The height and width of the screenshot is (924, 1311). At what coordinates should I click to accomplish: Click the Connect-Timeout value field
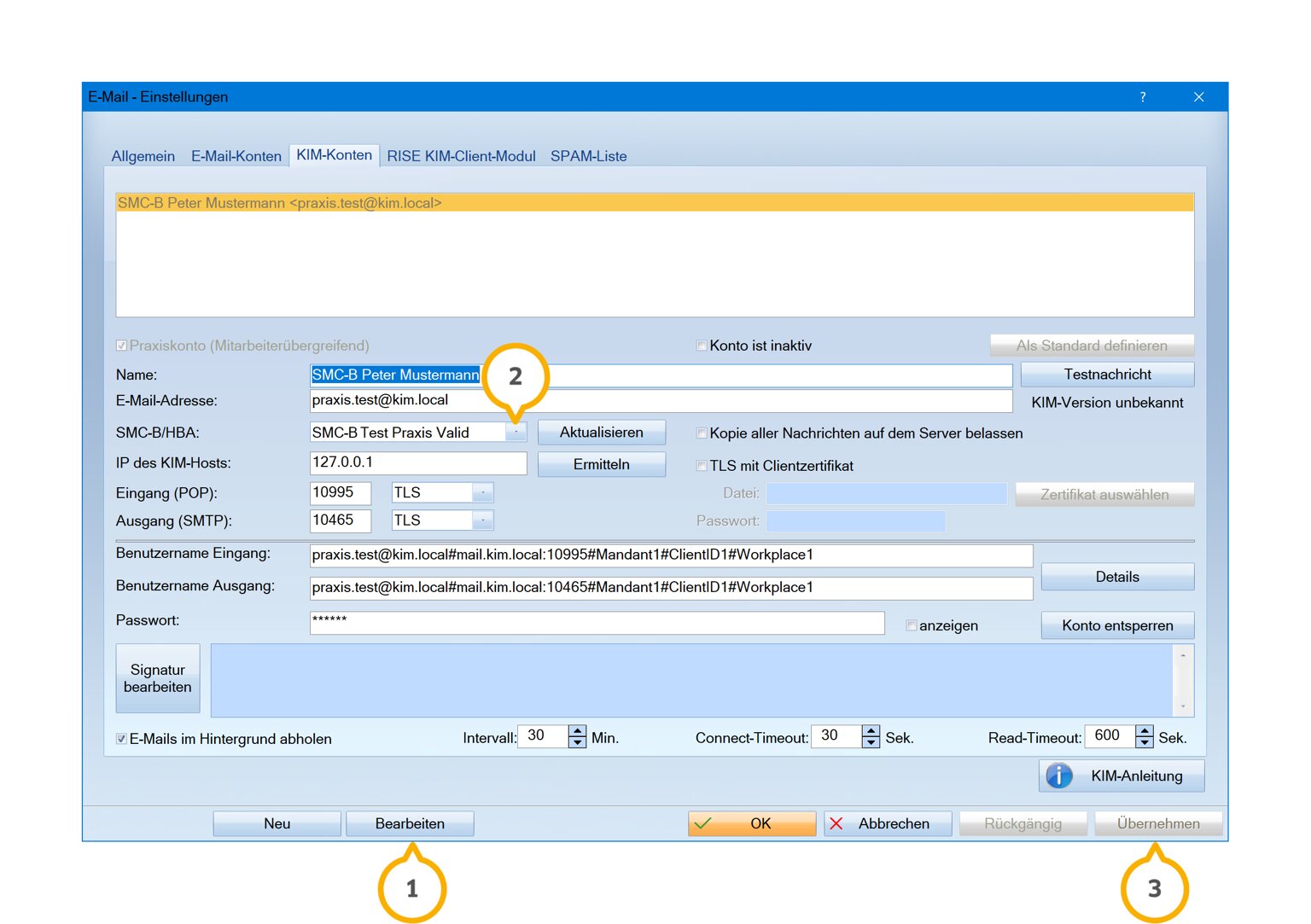pyautogui.click(x=836, y=736)
